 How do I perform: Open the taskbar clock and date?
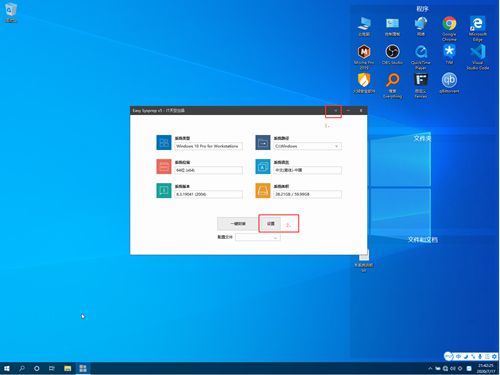[486, 368]
